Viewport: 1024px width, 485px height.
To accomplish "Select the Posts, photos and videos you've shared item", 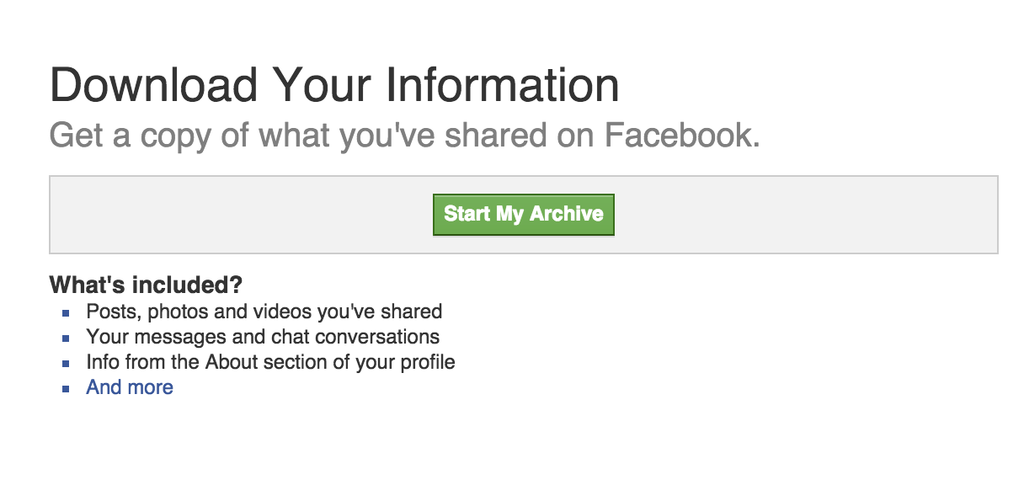I will click(264, 312).
